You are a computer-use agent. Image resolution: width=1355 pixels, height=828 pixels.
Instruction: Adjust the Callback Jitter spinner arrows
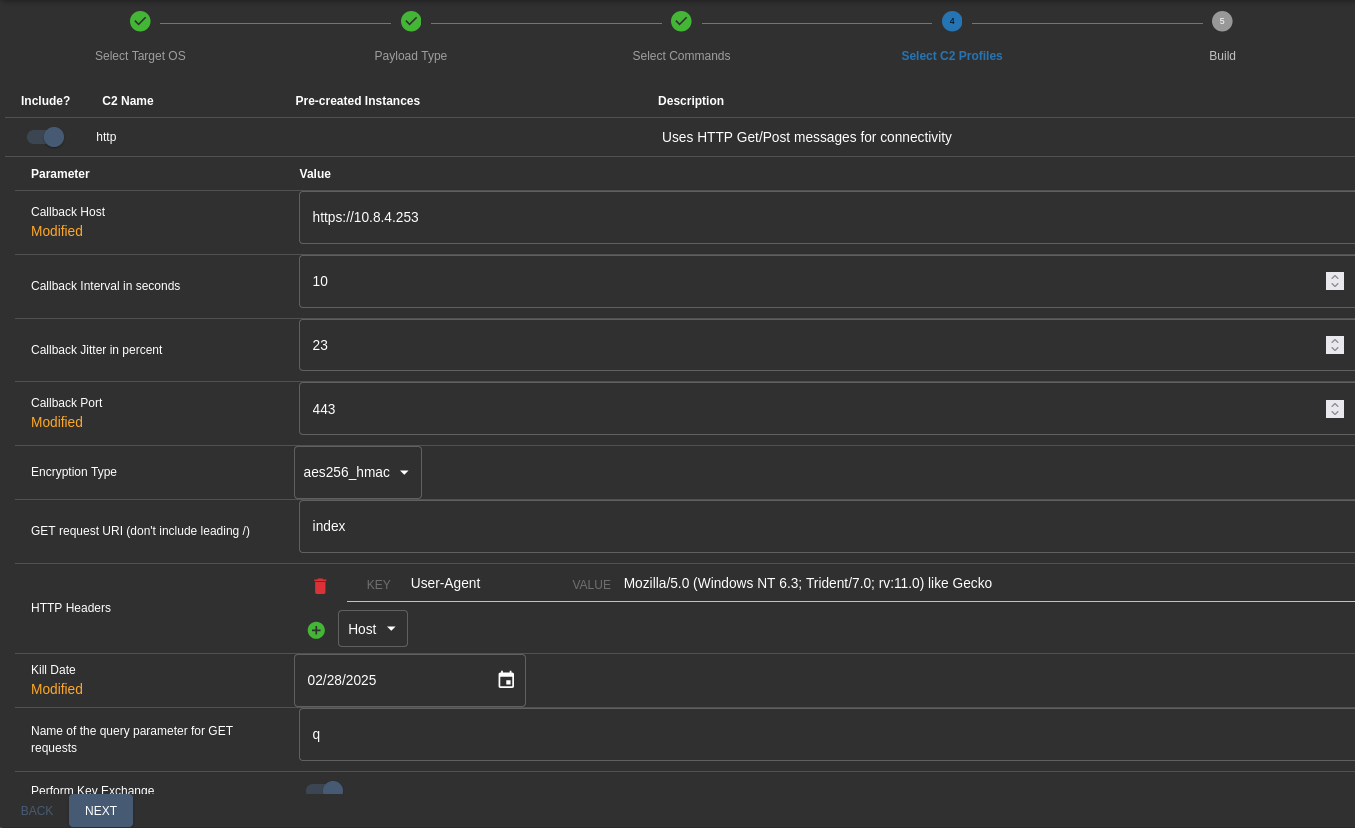click(1335, 345)
